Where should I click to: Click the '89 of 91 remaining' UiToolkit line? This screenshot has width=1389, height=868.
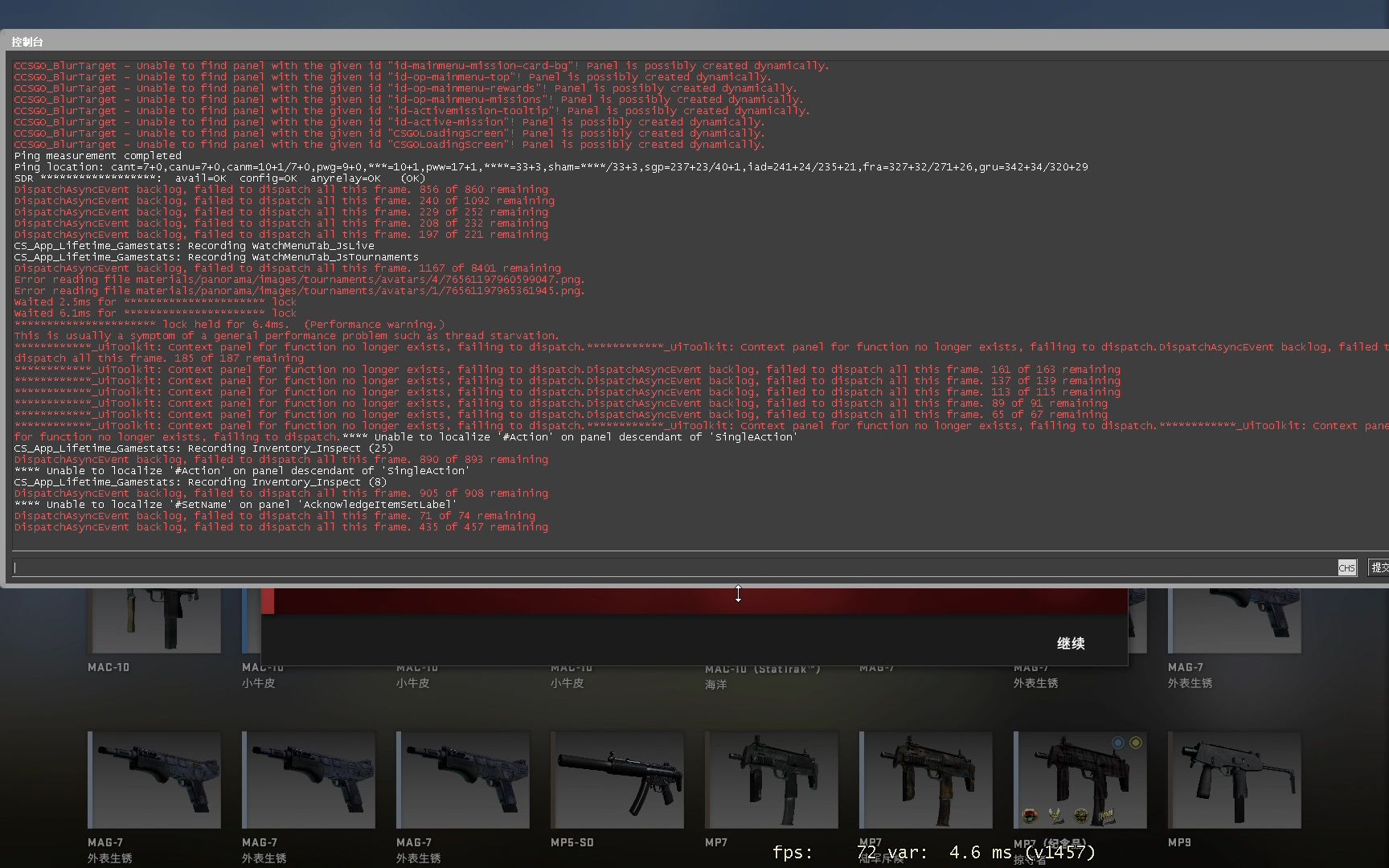click(560, 403)
